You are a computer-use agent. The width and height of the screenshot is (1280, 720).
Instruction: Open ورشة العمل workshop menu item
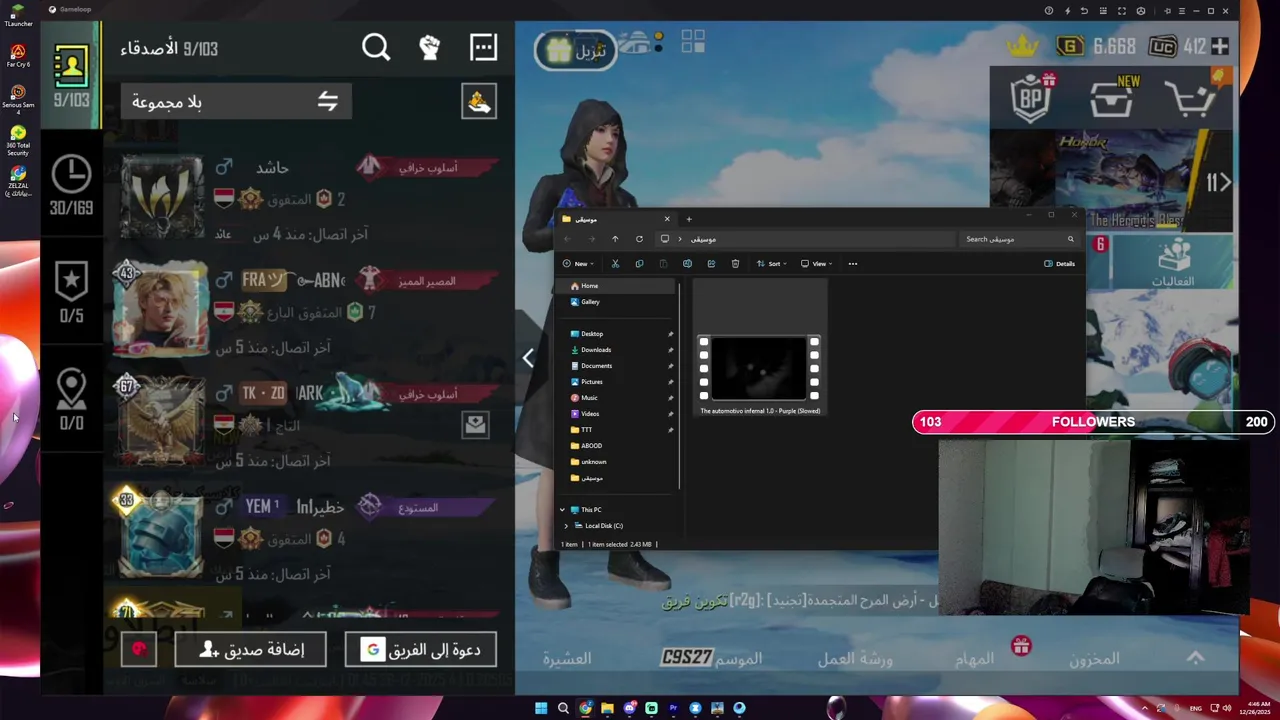855,659
